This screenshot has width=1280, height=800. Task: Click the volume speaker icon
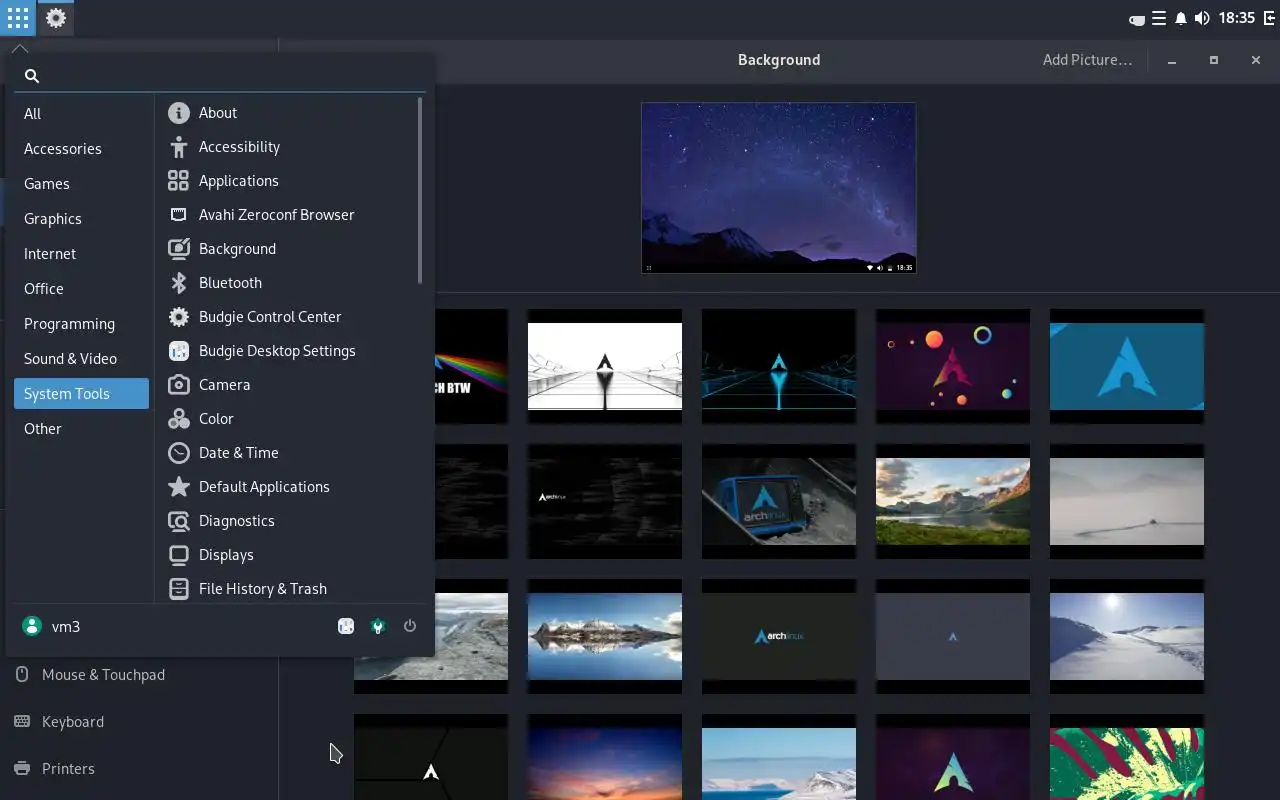click(1202, 18)
